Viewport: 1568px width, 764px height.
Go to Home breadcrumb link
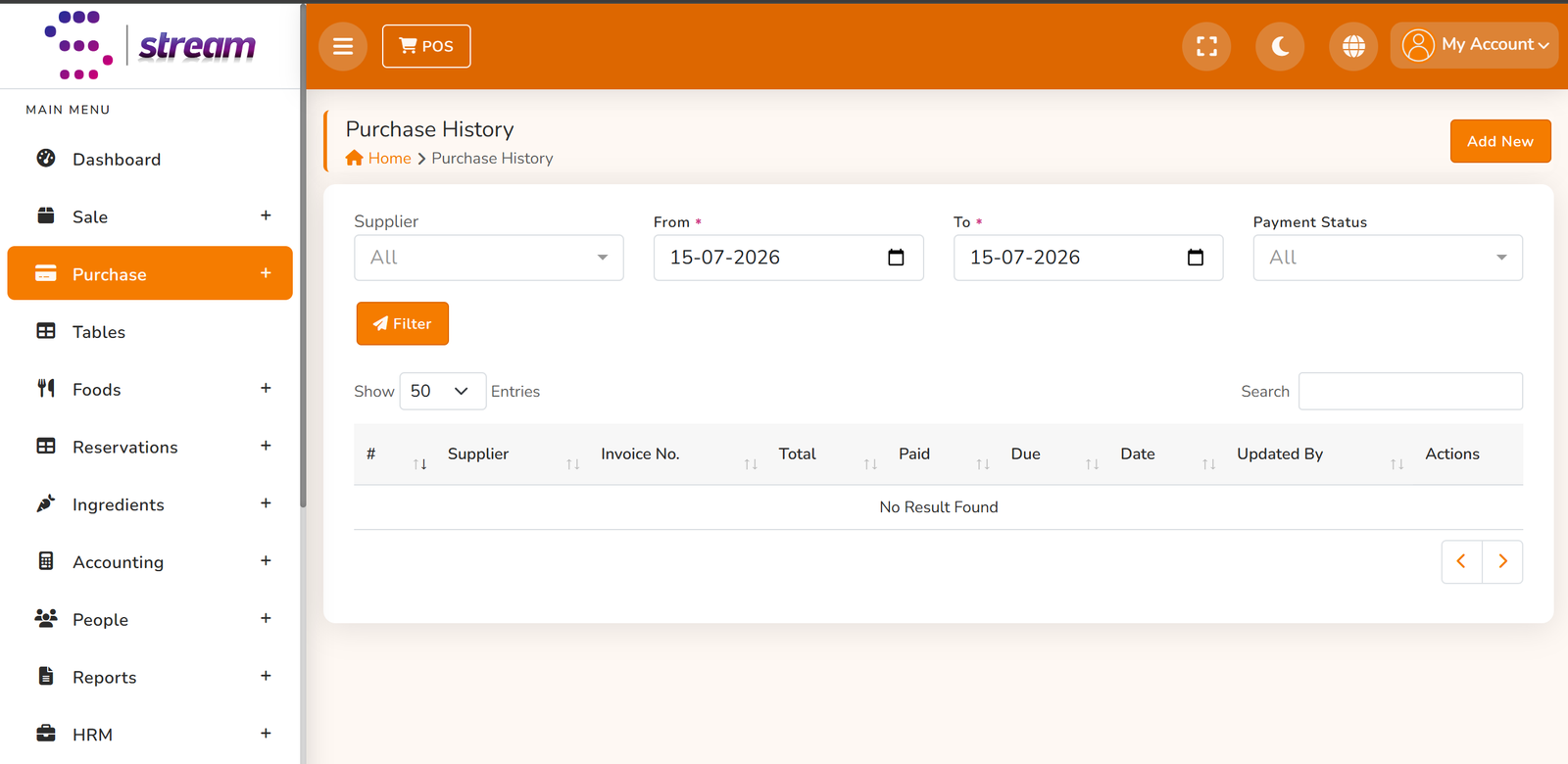[x=390, y=159]
